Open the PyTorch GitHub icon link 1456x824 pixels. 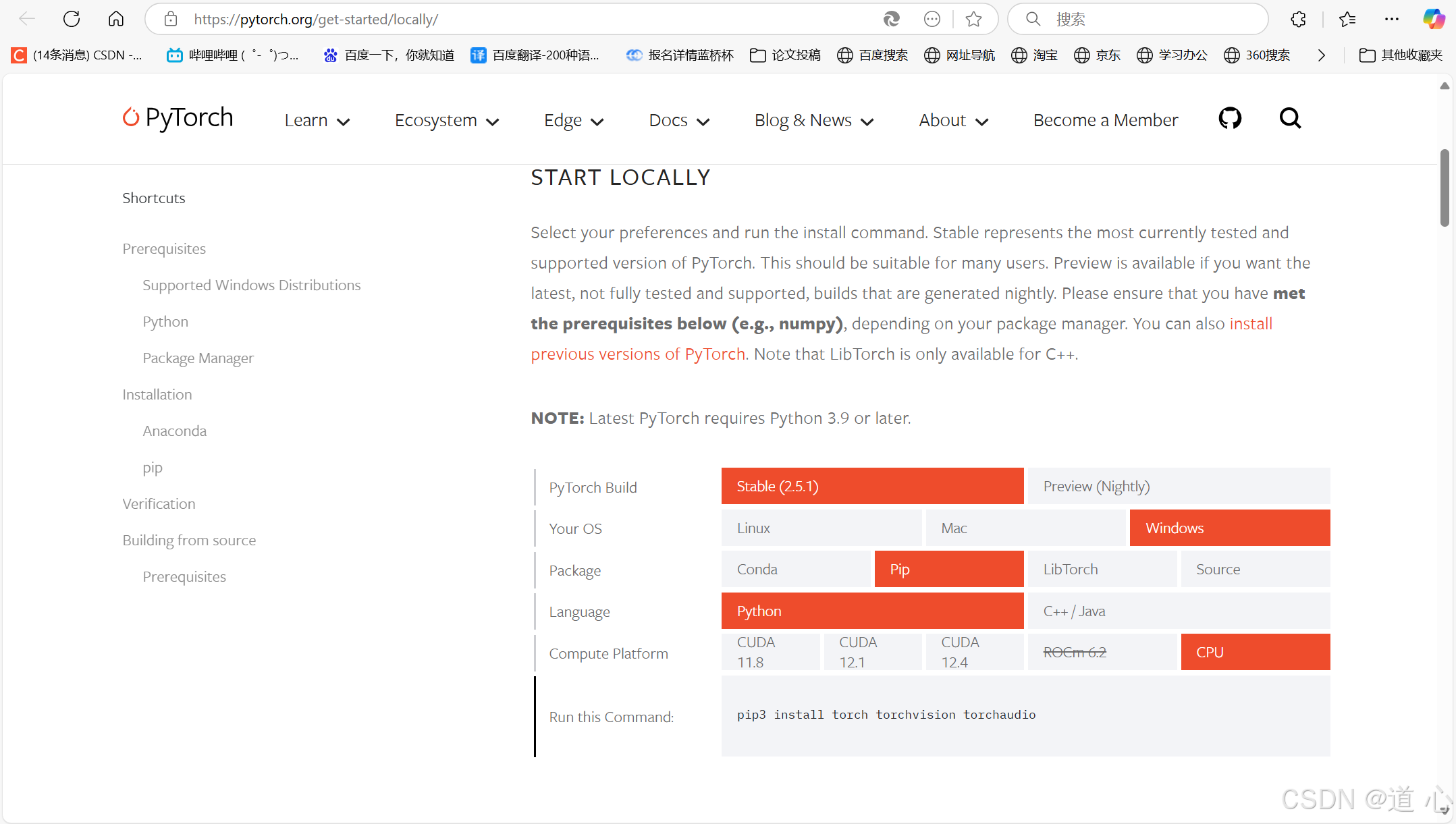tap(1229, 119)
